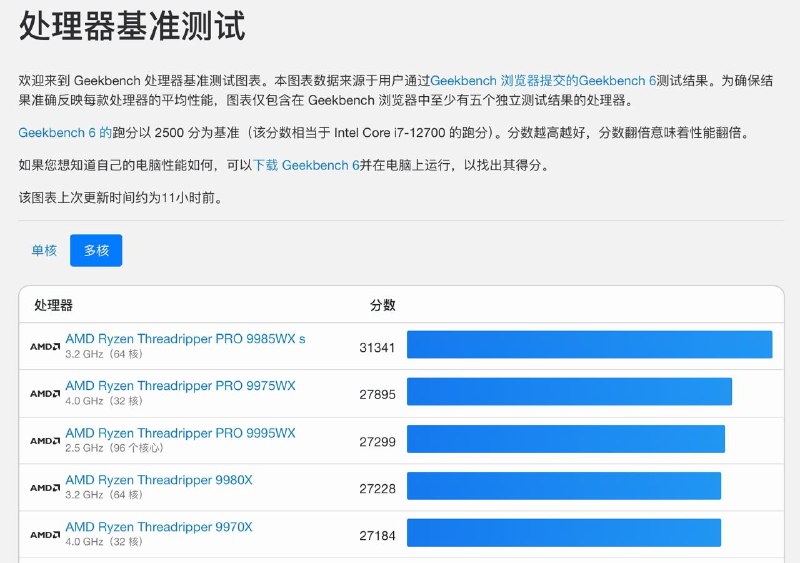This screenshot has width=800, height=563.
Task: Open AMD Ryzen Threadripper PRO 9995WX link
Action: point(180,433)
